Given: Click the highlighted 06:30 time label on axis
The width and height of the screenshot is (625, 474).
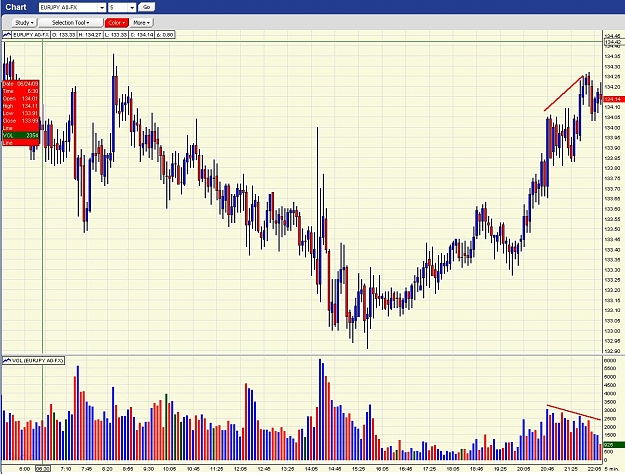Looking at the screenshot, I should (43, 469).
